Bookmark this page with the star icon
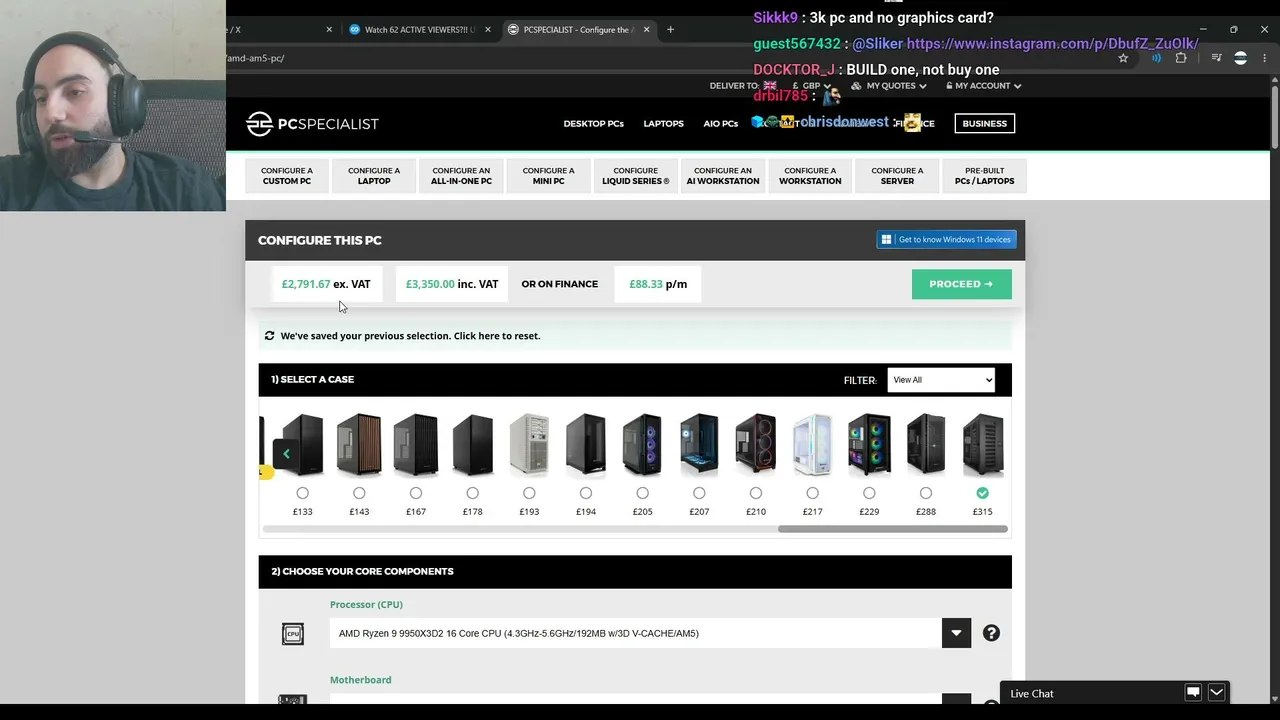This screenshot has width=1280, height=720. (1123, 58)
